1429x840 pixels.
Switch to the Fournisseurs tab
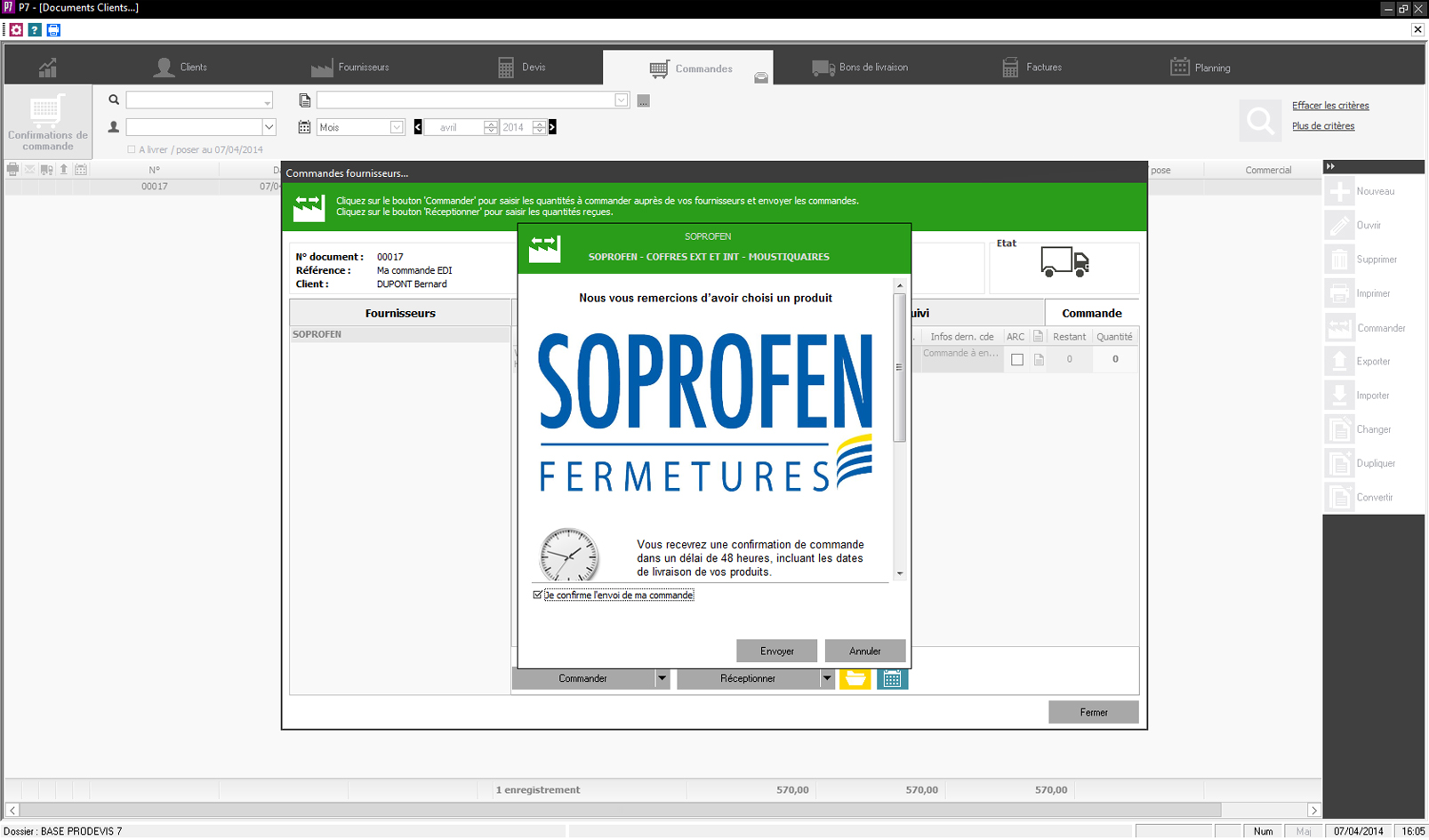pos(350,68)
